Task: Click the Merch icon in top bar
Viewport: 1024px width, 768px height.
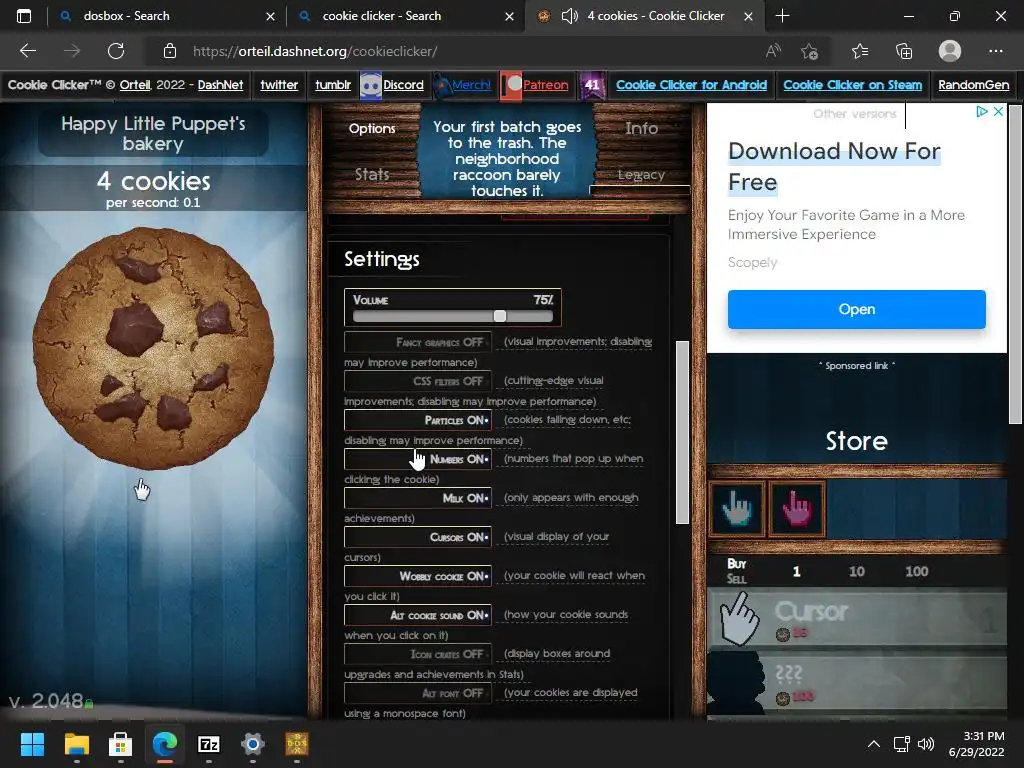Action: (442, 85)
